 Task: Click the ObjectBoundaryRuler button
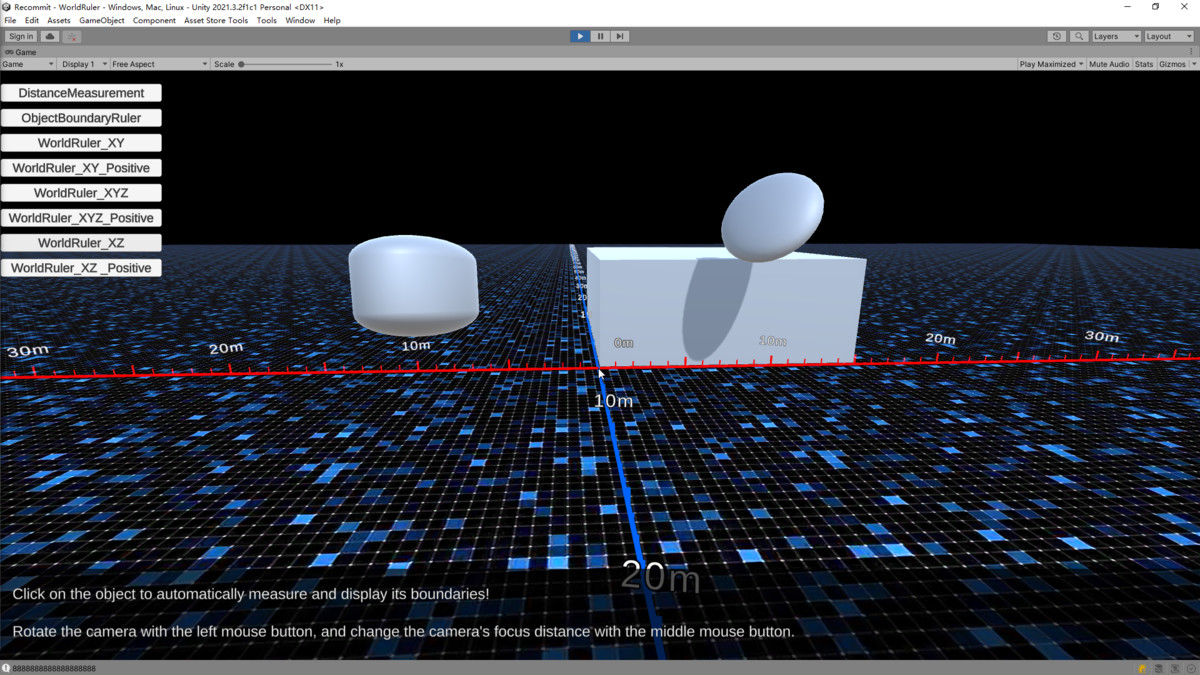(x=81, y=118)
